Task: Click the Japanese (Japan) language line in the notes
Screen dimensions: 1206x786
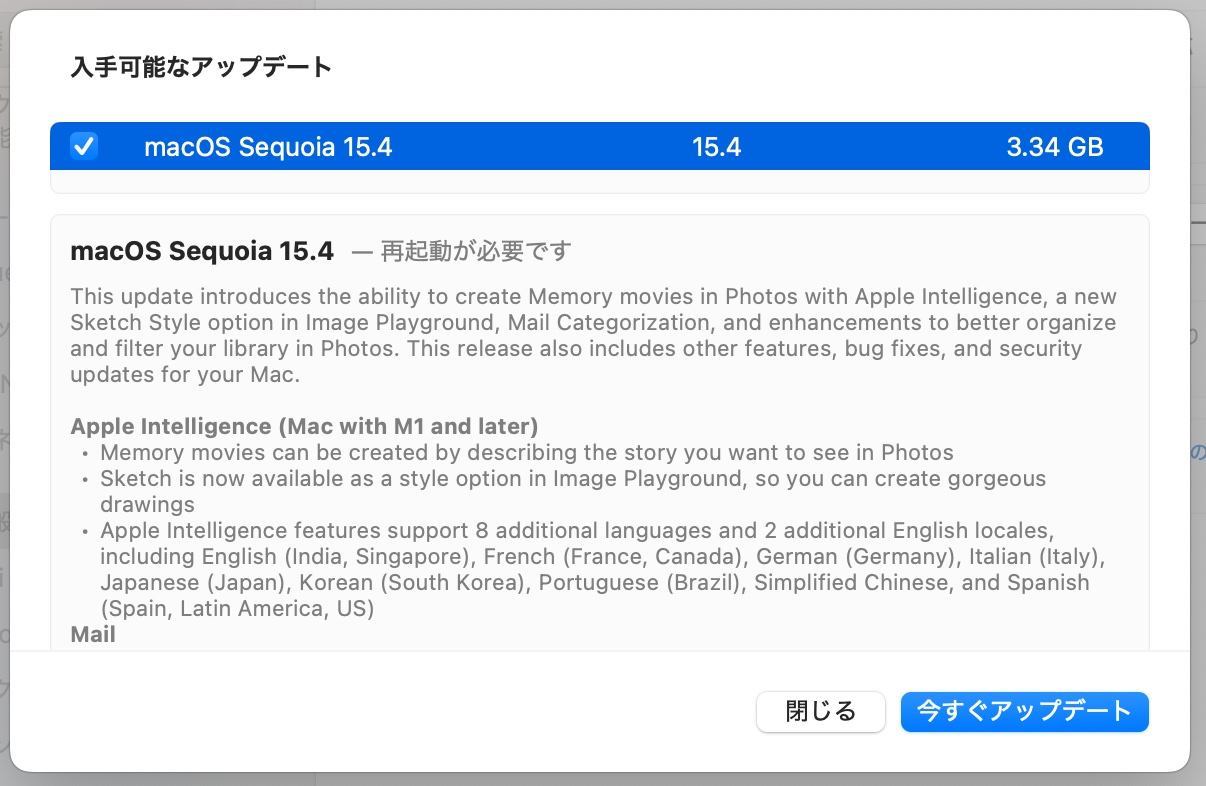Action: click(594, 582)
